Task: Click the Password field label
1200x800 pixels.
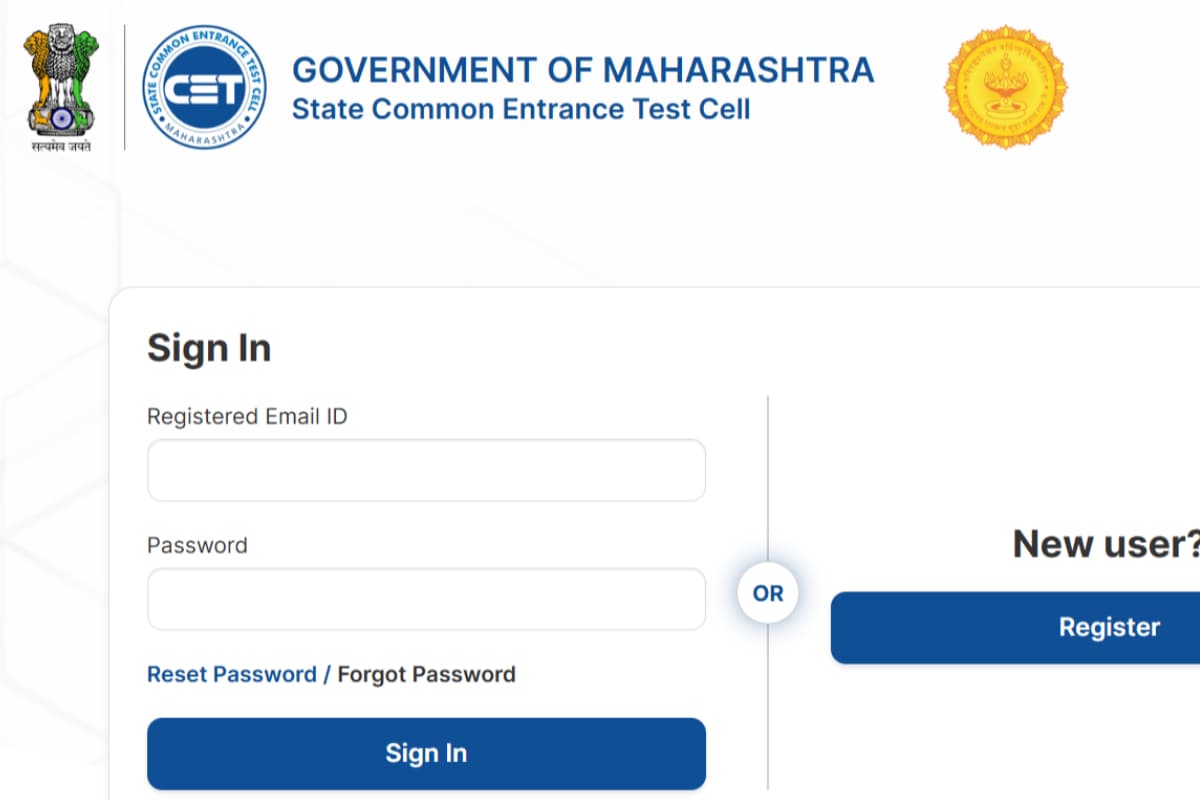Action: tap(197, 545)
